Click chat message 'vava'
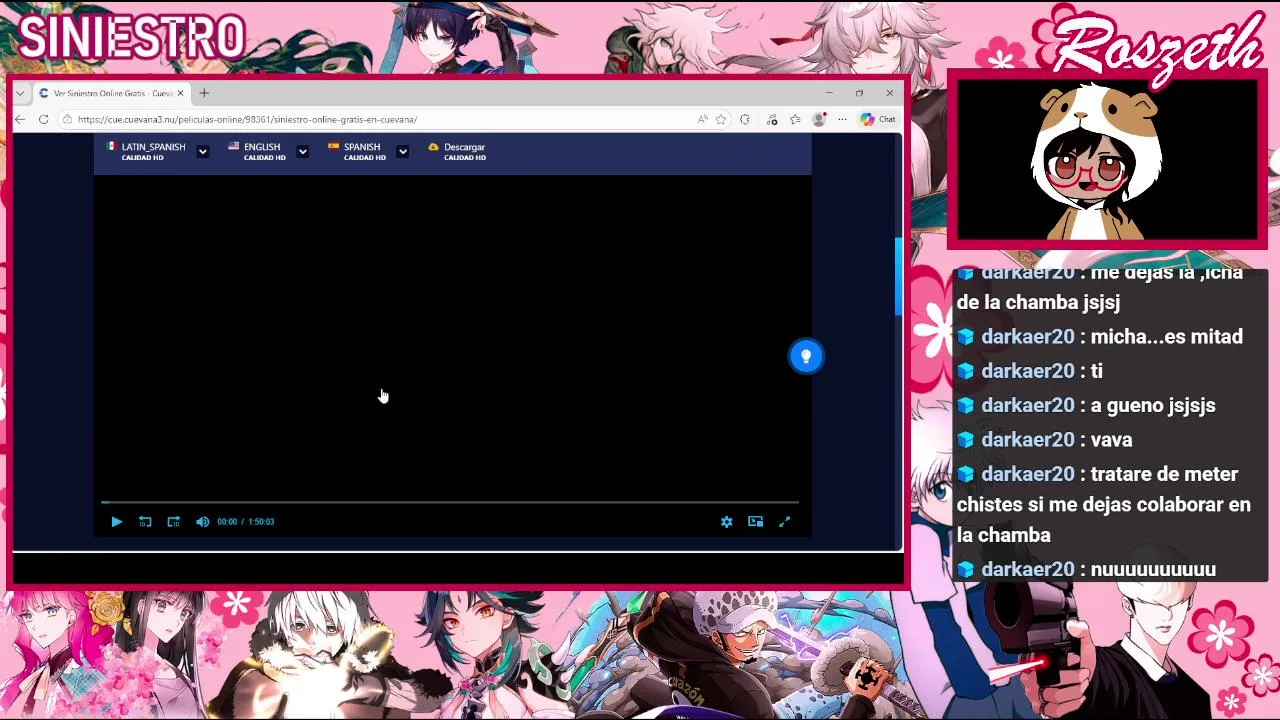 click(x=1111, y=439)
